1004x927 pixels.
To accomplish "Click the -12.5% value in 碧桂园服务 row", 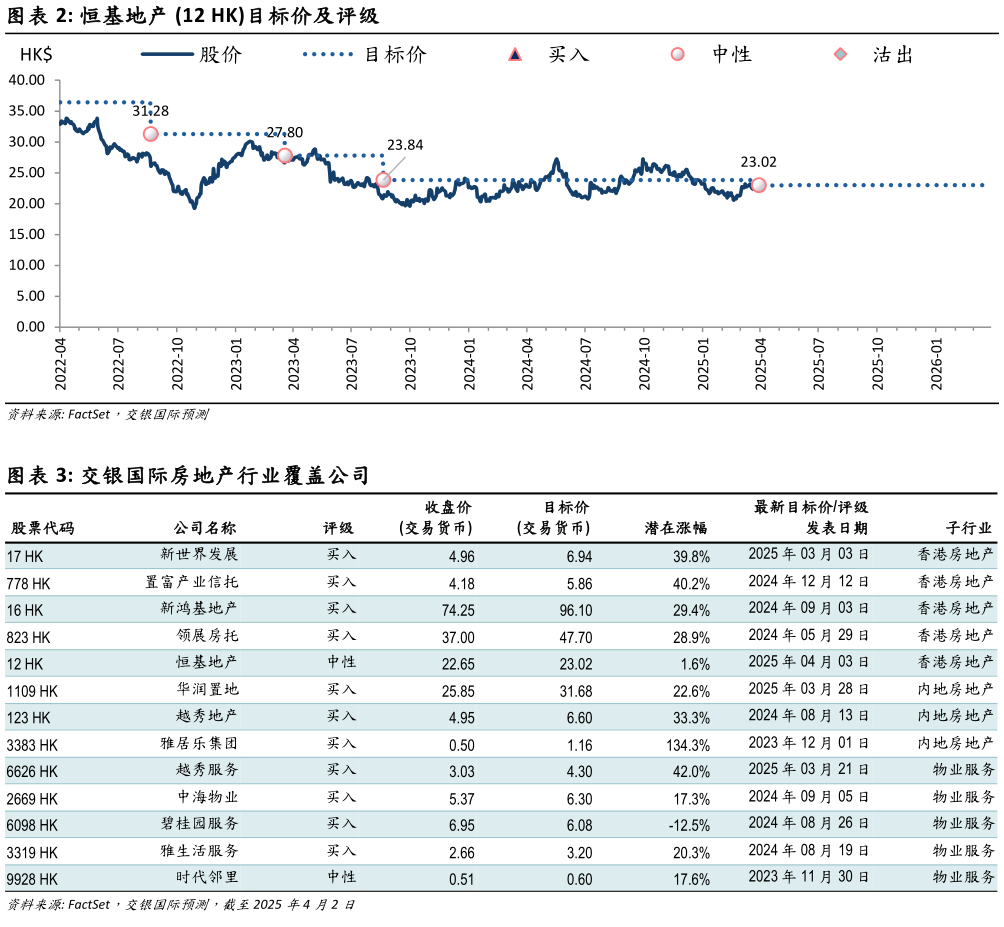I will click(688, 826).
